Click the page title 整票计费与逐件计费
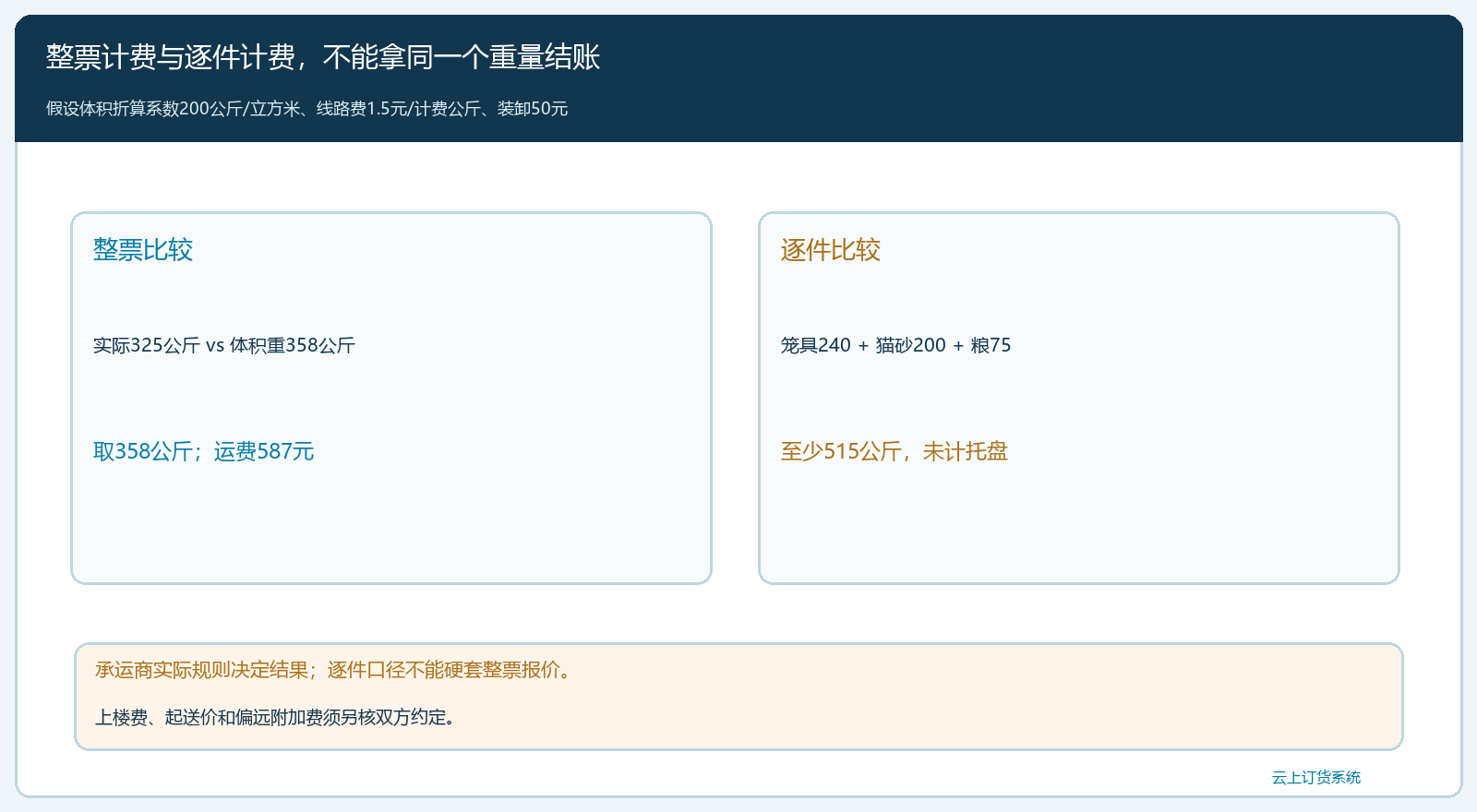1477x812 pixels. (323, 57)
